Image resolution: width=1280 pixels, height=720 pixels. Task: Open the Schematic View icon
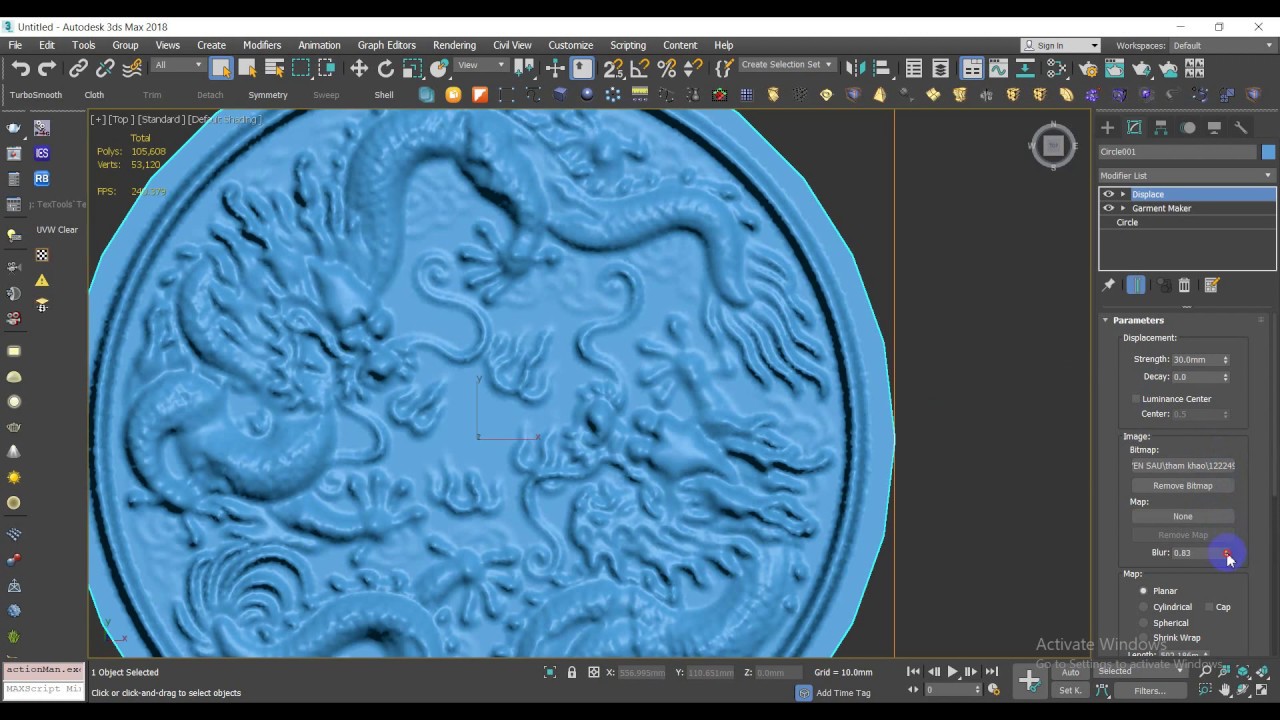[1058, 69]
